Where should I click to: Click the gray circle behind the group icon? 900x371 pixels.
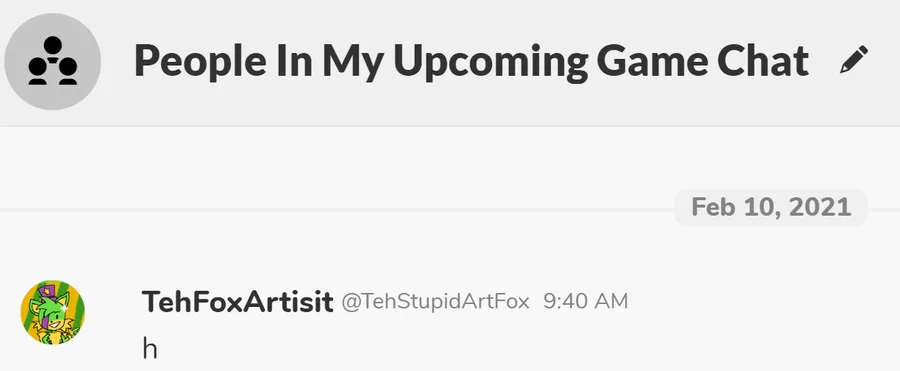point(53,61)
